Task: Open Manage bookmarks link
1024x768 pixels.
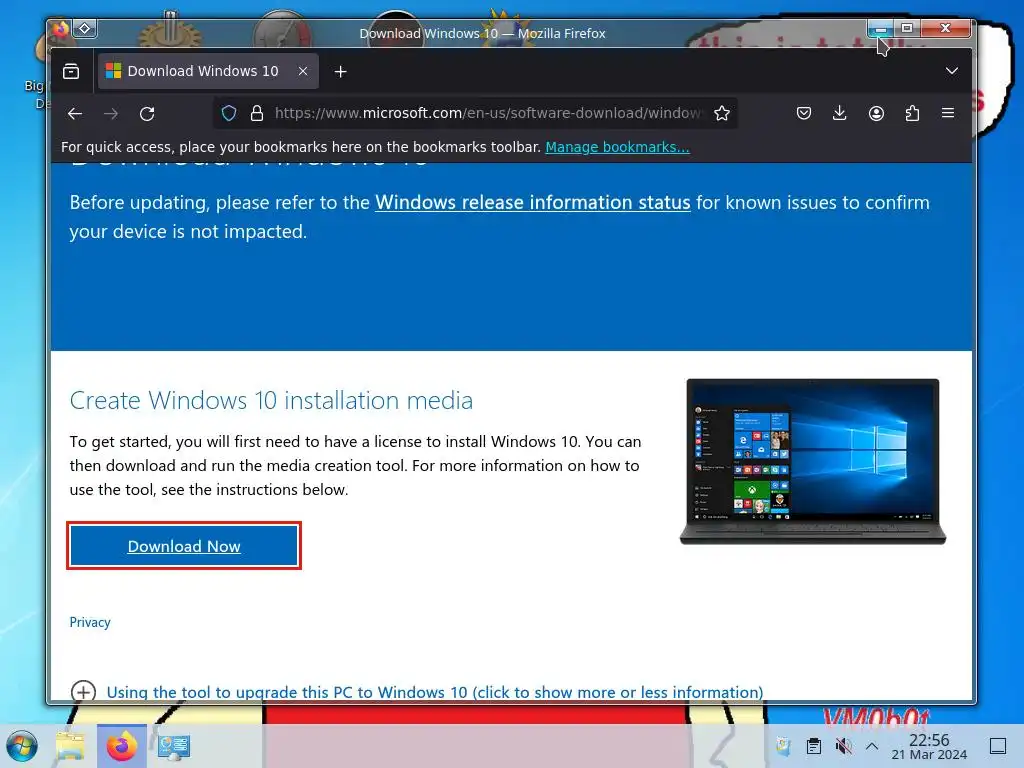Action: coord(617,147)
